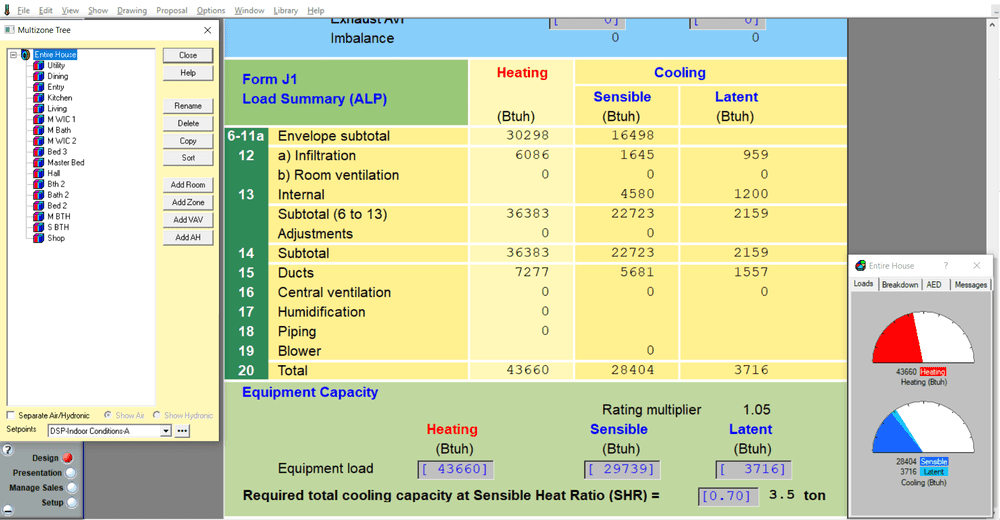Screen dimensions: 1000x520
Task: Select the Setup mode radio indicator
Action: click(x=71, y=503)
